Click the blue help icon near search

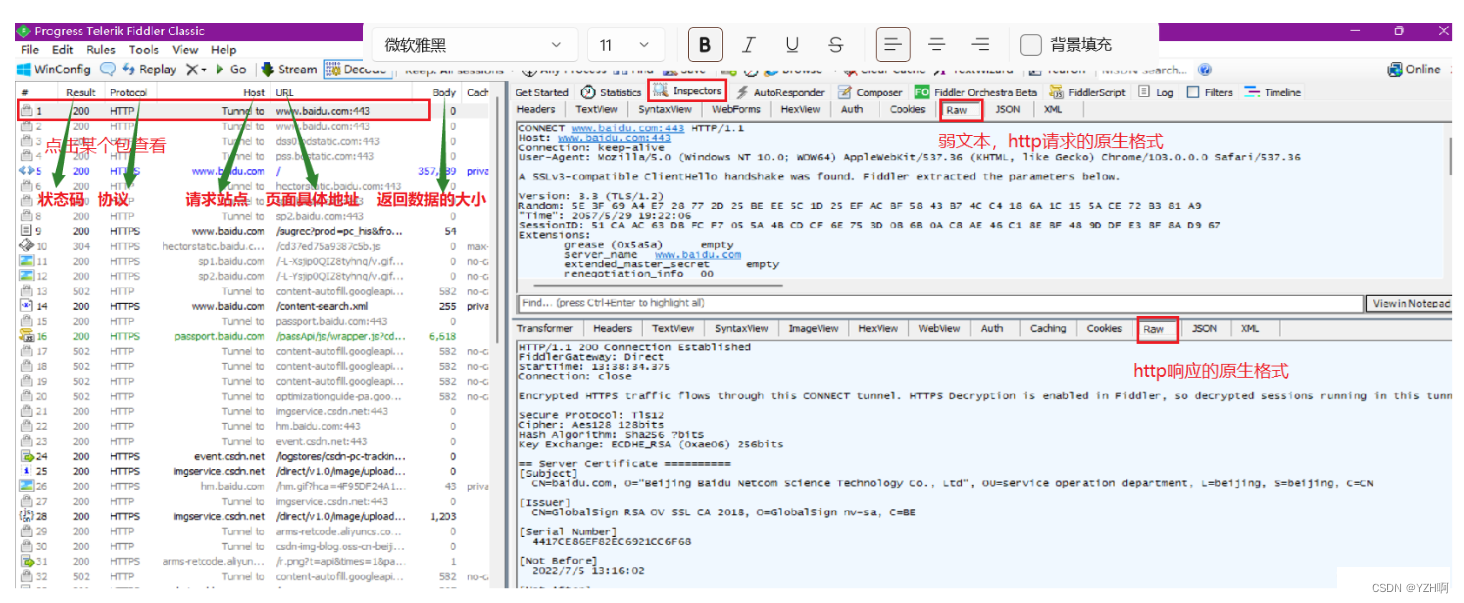pyautogui.click(x=1205, y=70)
